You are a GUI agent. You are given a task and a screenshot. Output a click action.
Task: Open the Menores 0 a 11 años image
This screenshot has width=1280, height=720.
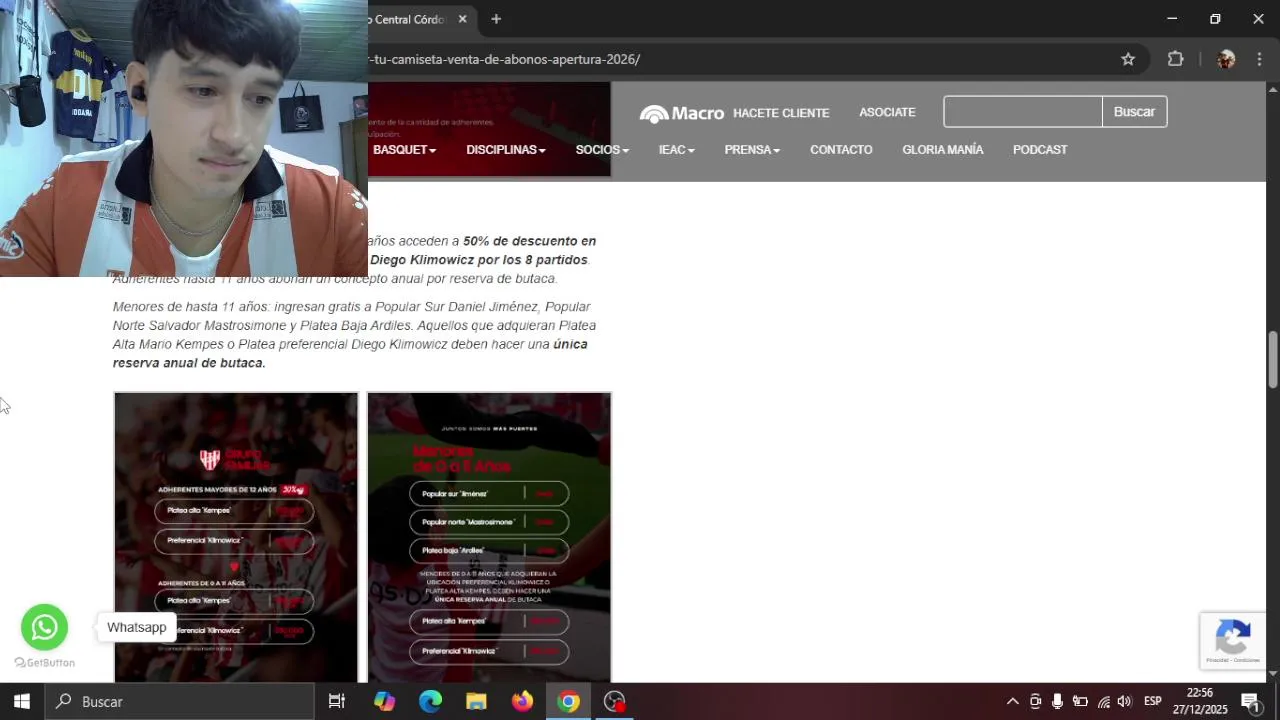click(x=489, y=538)
